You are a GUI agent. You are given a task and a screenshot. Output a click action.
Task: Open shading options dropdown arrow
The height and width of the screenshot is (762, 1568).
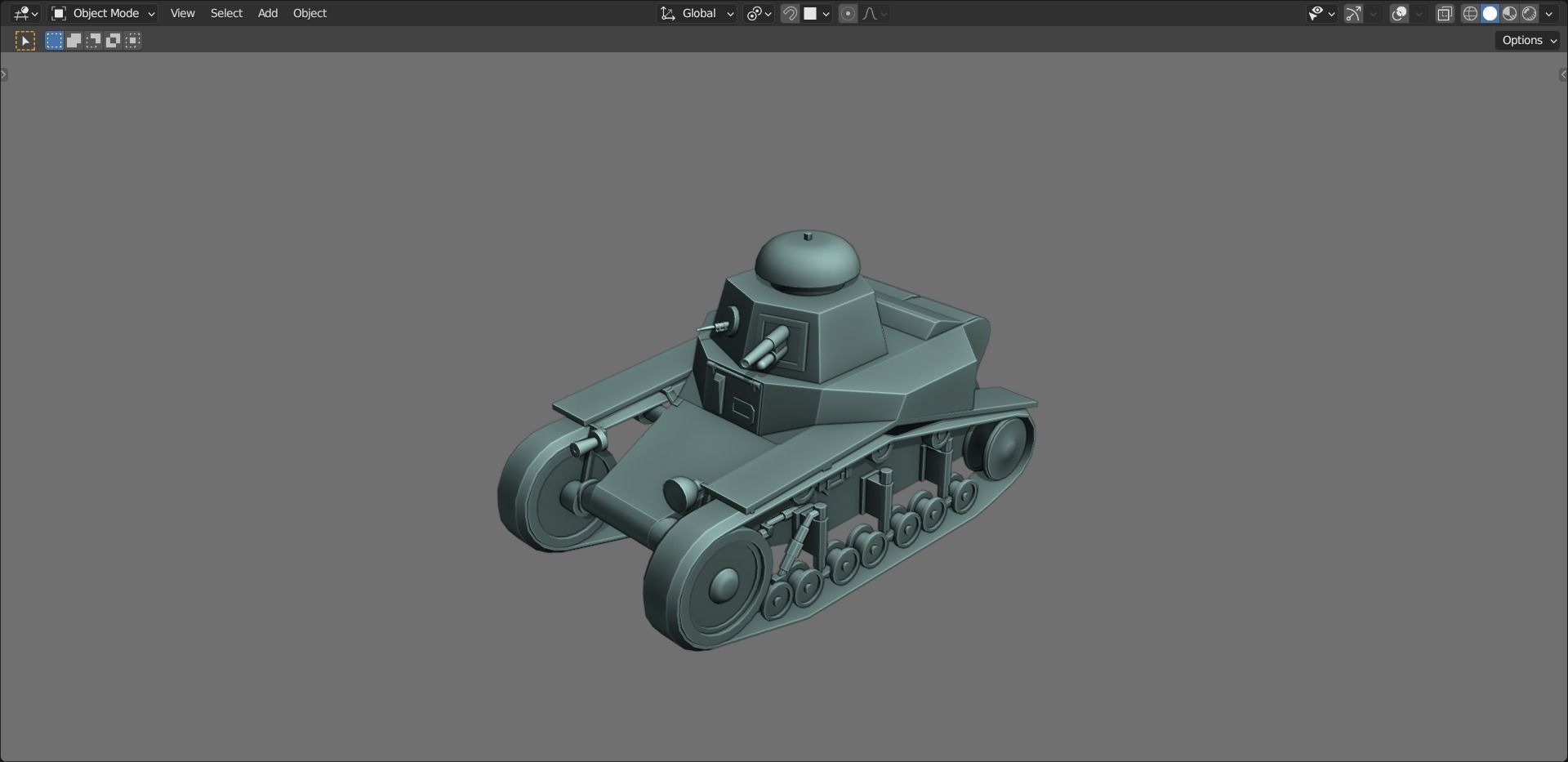coord(1549,13)
